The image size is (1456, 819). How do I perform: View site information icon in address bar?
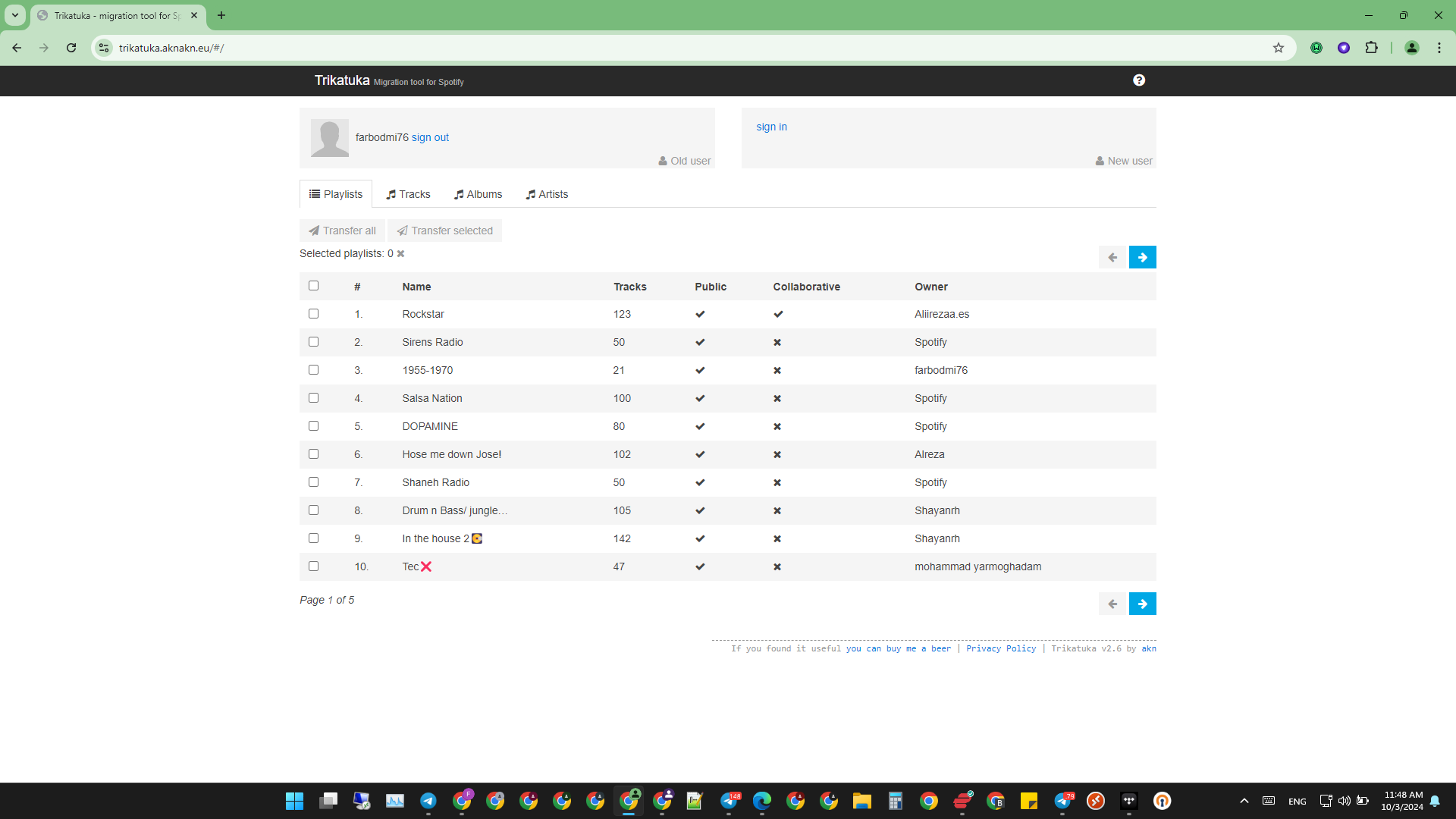pyautogui.click(x=104, y=48)
